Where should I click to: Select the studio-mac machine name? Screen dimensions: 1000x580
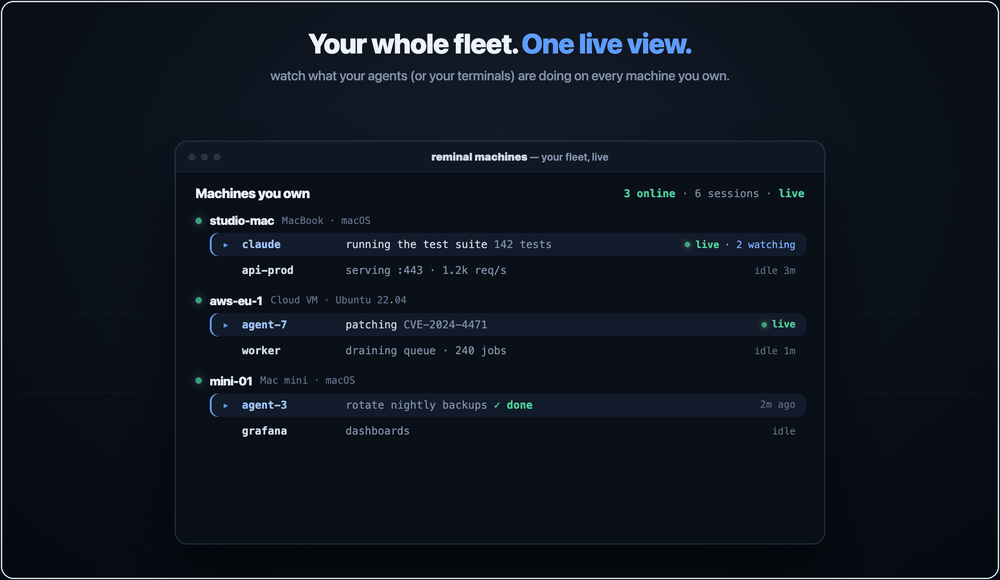click(x=242, y=221)
